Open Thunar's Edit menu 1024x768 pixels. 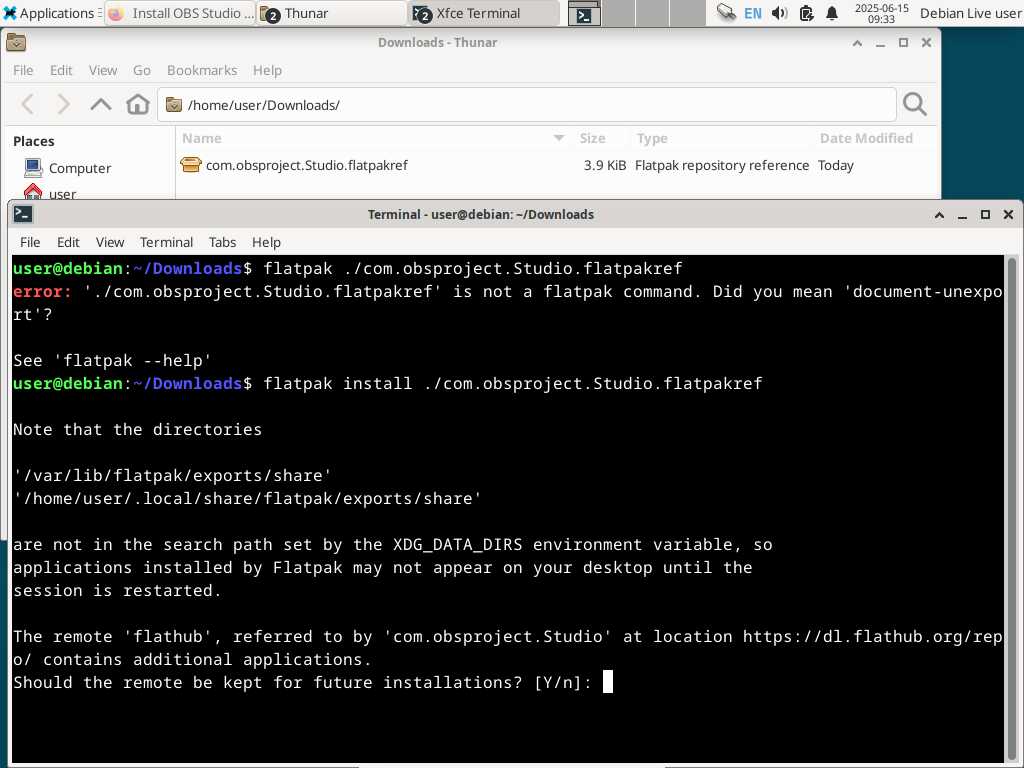point(61,70)
